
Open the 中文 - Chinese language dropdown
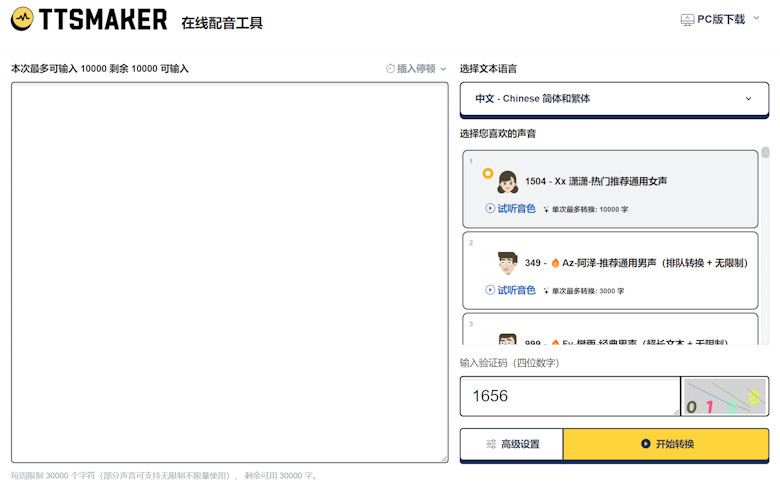[614, 98]
